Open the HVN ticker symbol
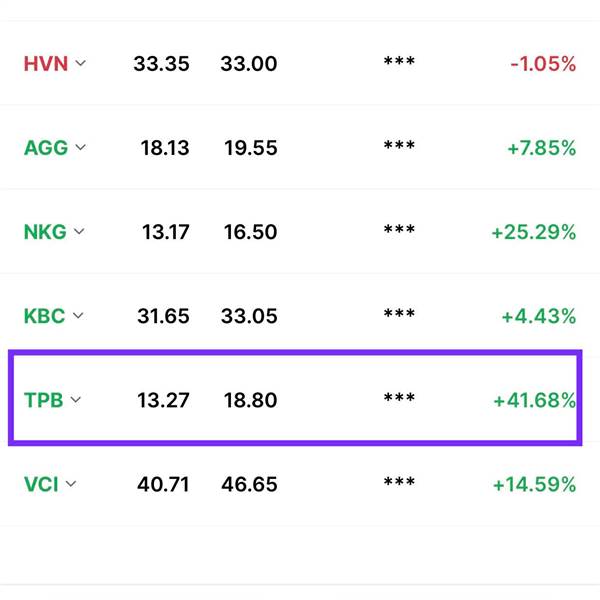This screenshot has height=600, width=600. coord(46,64)
